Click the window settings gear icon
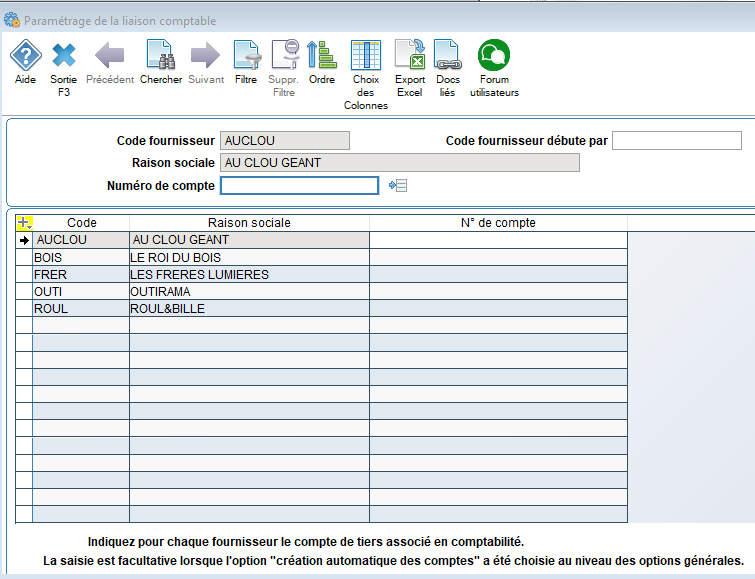The height and width of the screenshot is (579, 755). (x=12, y=20)
